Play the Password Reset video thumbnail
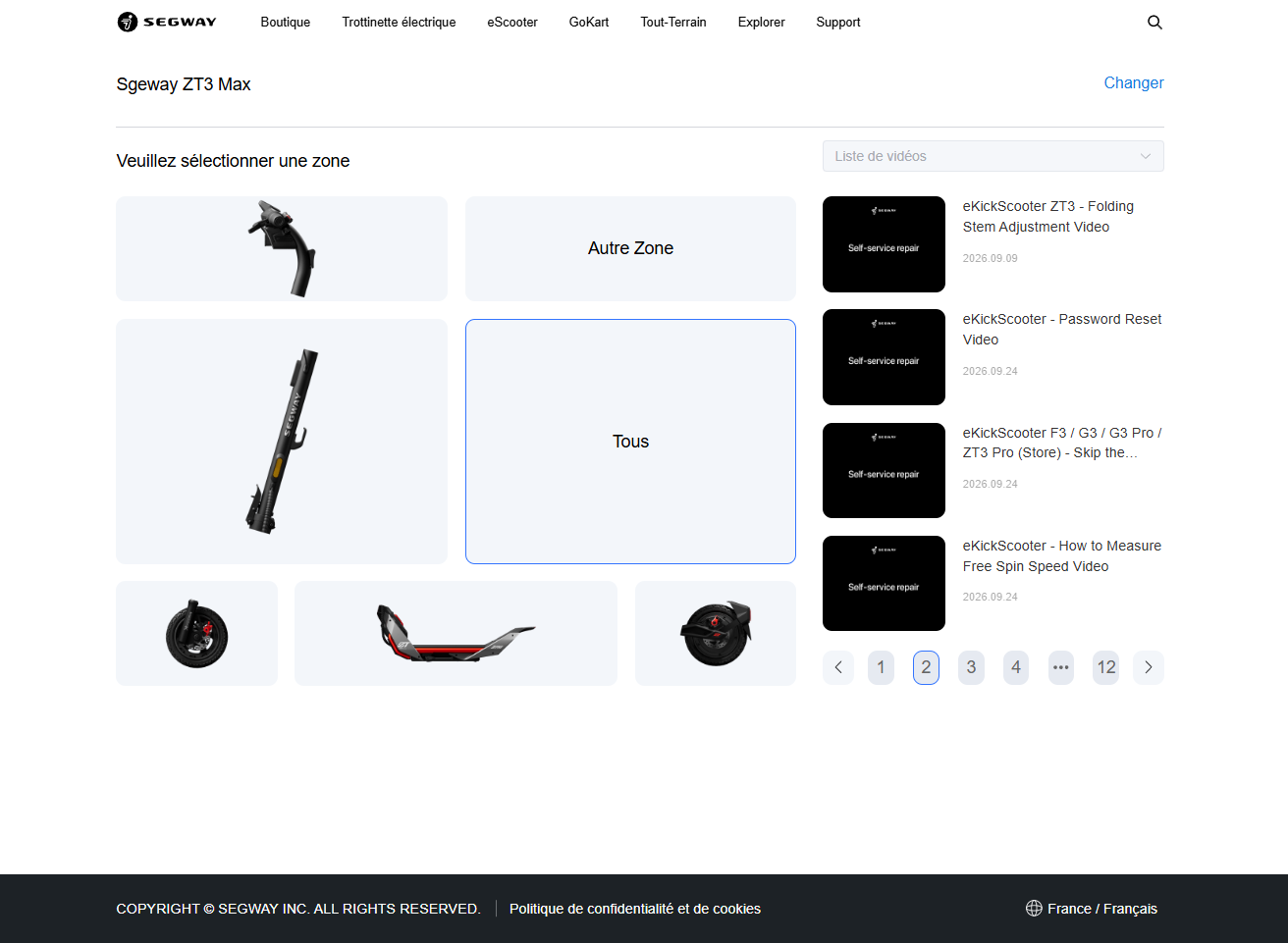Screen dimensions: 1288x943 pyautogui.click(x=884, y=357)
